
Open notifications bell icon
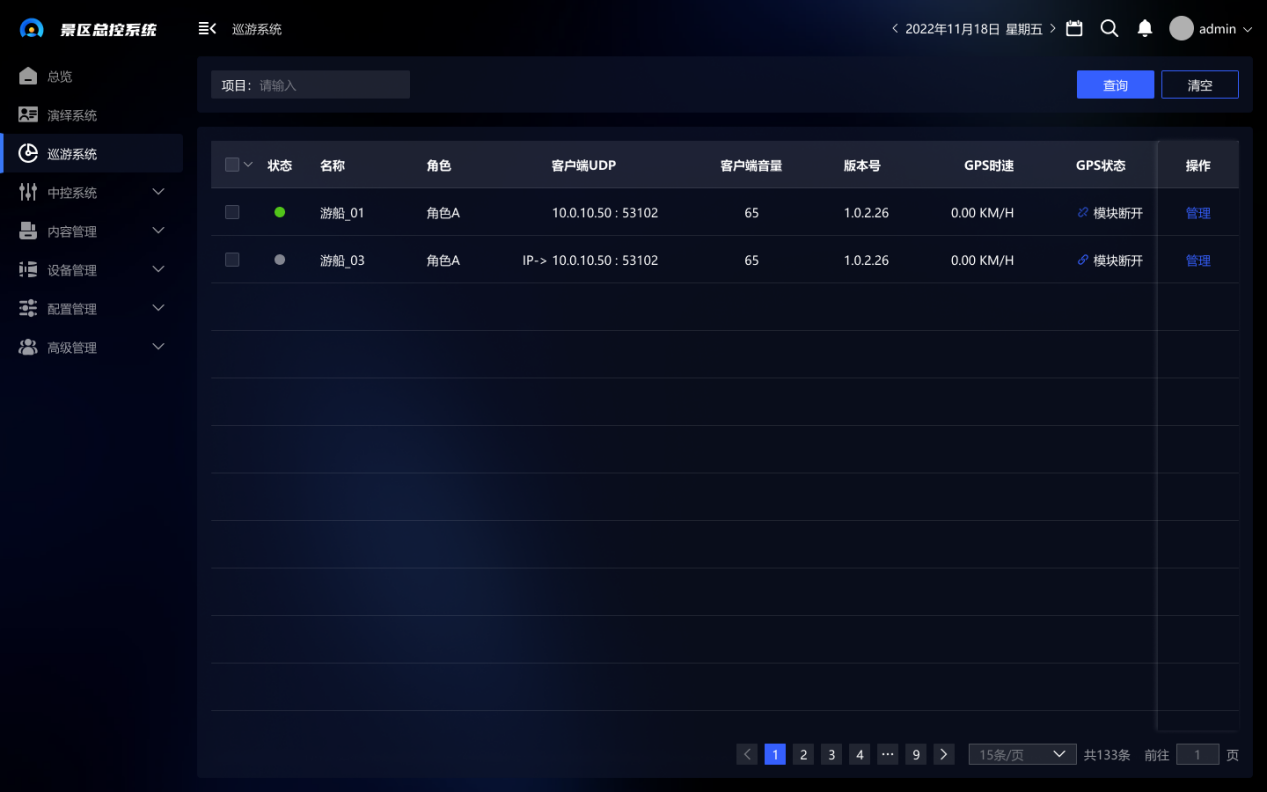click(1145, 29)
